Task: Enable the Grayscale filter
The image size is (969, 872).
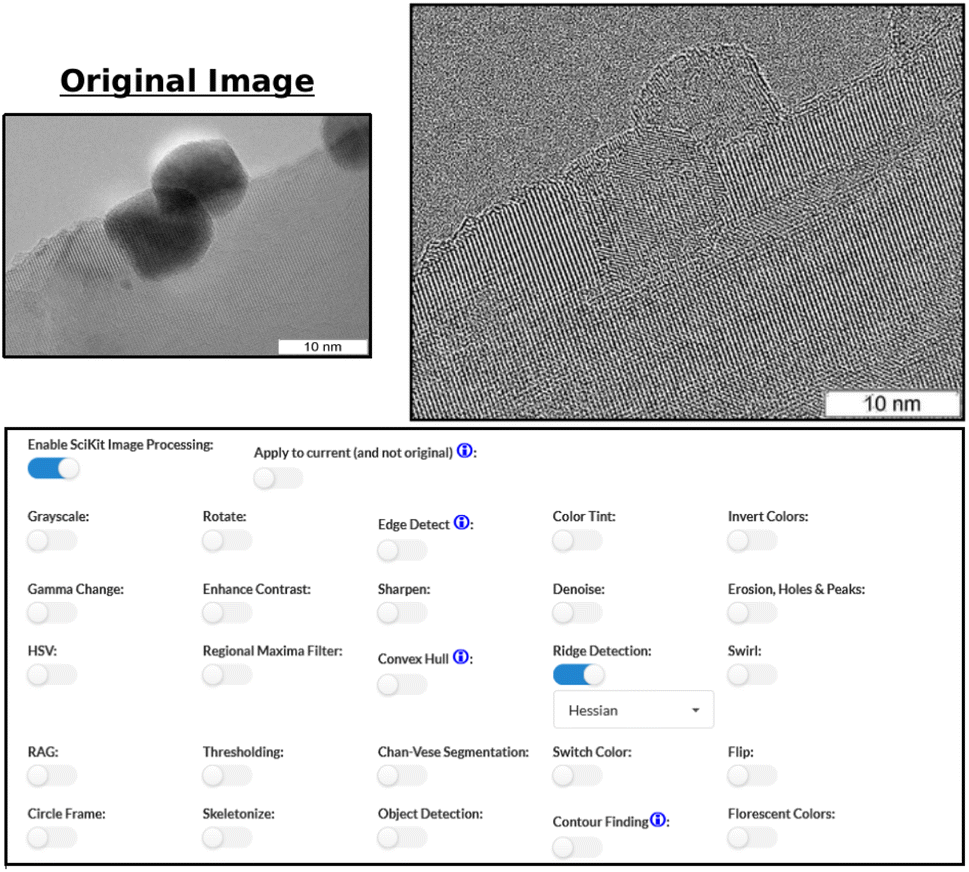Action: tap(51, 541)
